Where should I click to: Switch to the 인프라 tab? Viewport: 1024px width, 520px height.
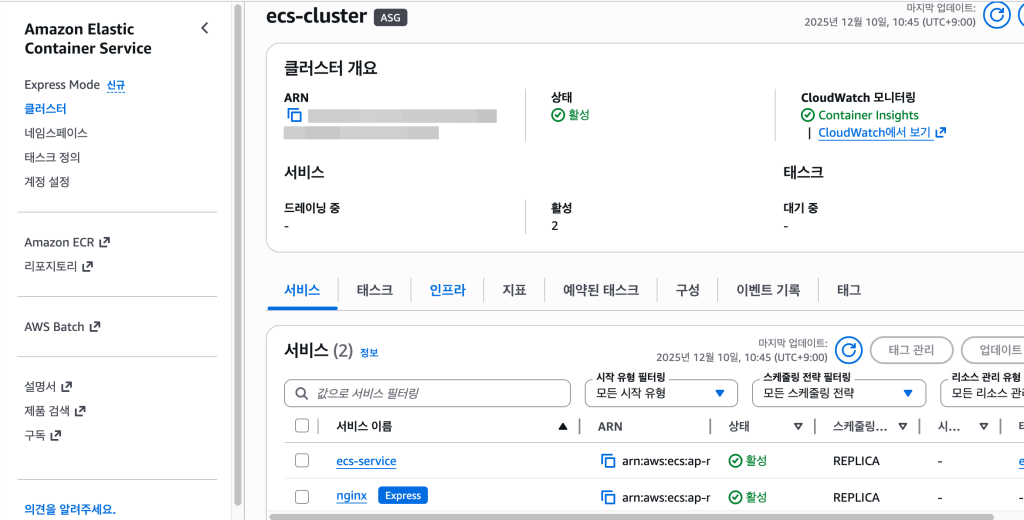click(447, 290)
